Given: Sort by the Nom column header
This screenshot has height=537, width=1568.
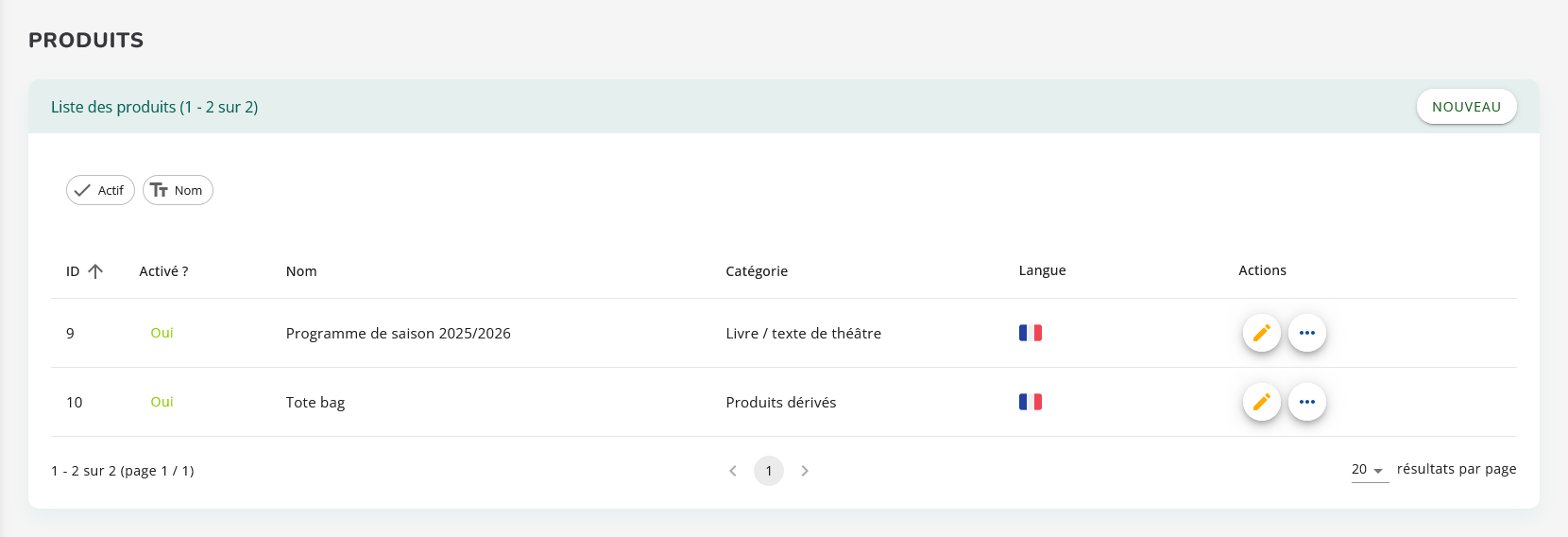Looking at the screenshot, I should click(301, 271).
